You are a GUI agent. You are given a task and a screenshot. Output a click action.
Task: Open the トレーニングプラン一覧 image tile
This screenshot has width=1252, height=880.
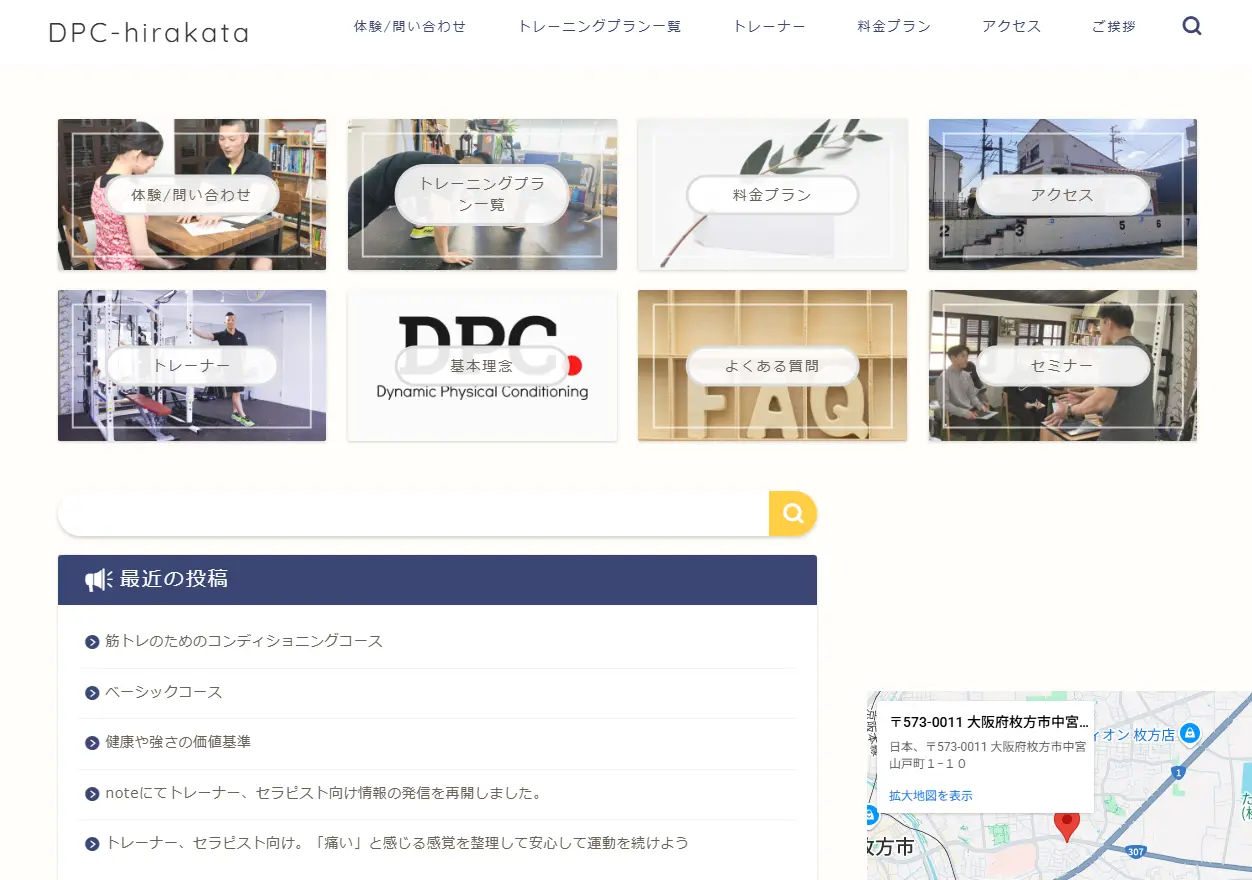point(482,195)
